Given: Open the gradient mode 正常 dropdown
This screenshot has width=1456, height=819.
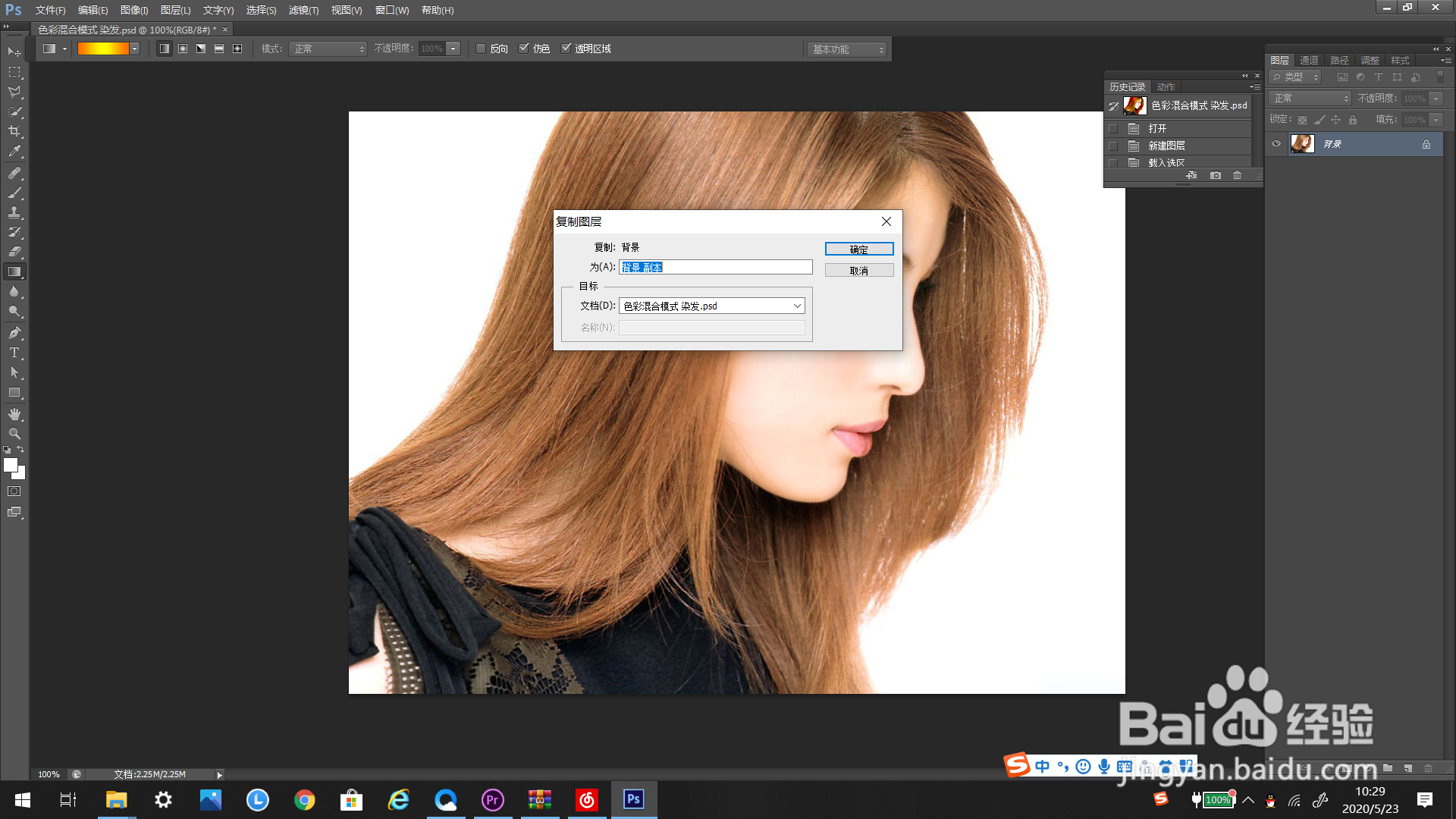Looking at the screenshot, I should 328,49.
